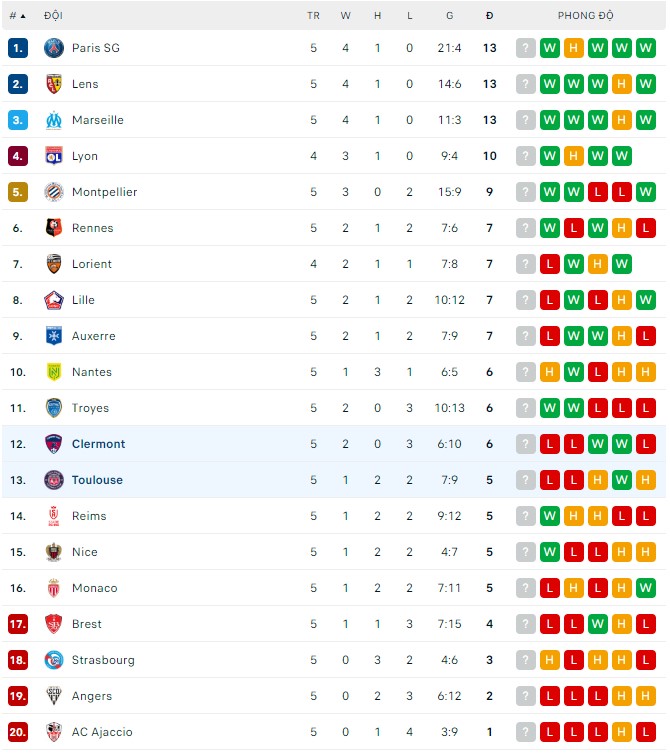
Task: Click Montpellier's rank 5 gold position badge
Action: coord(18,192)
